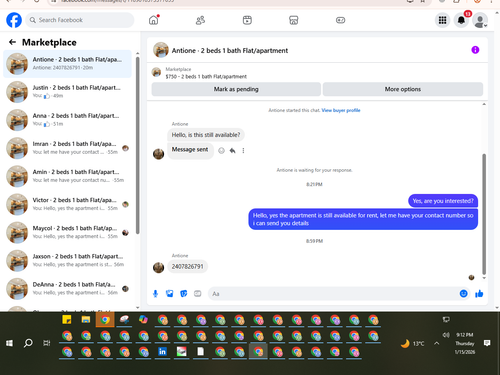Open Justin conversation in chat list

(68, 92)
